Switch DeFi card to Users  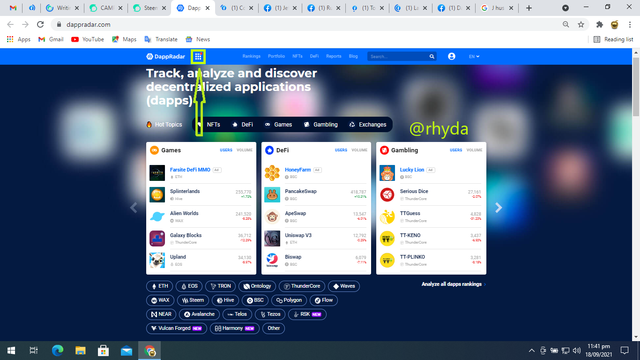pos(341,150)
